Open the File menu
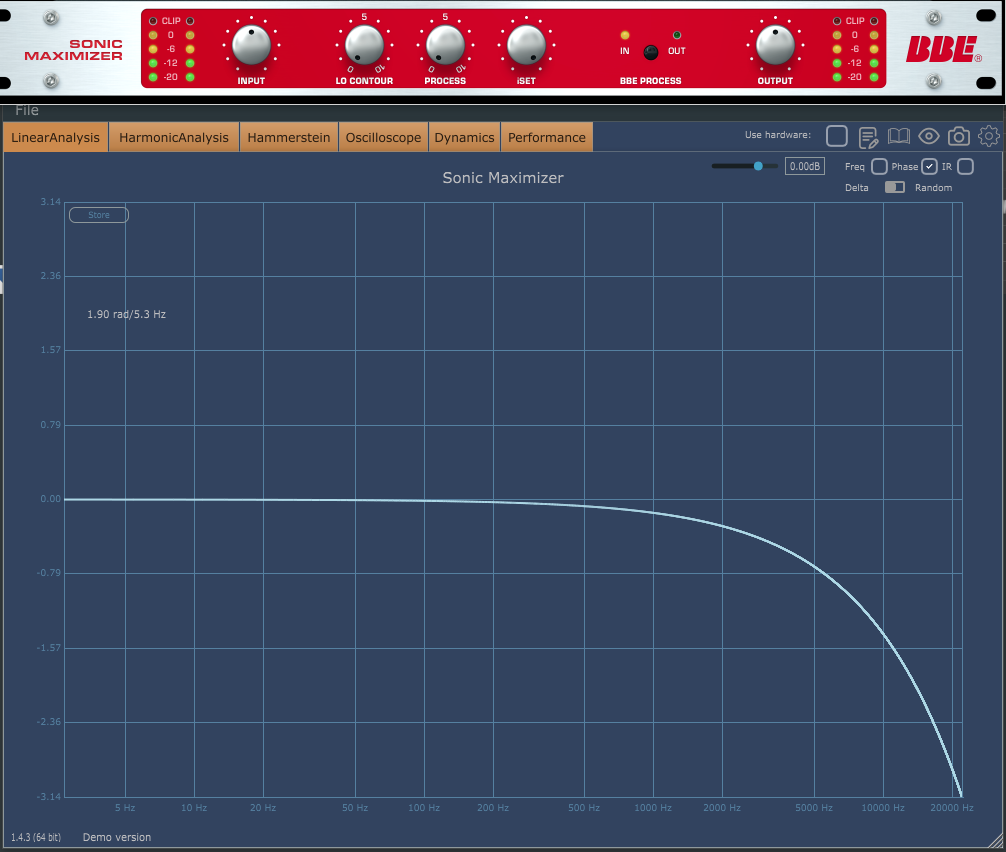This screenshot has width=1006, height=852. tap(27, 110)
